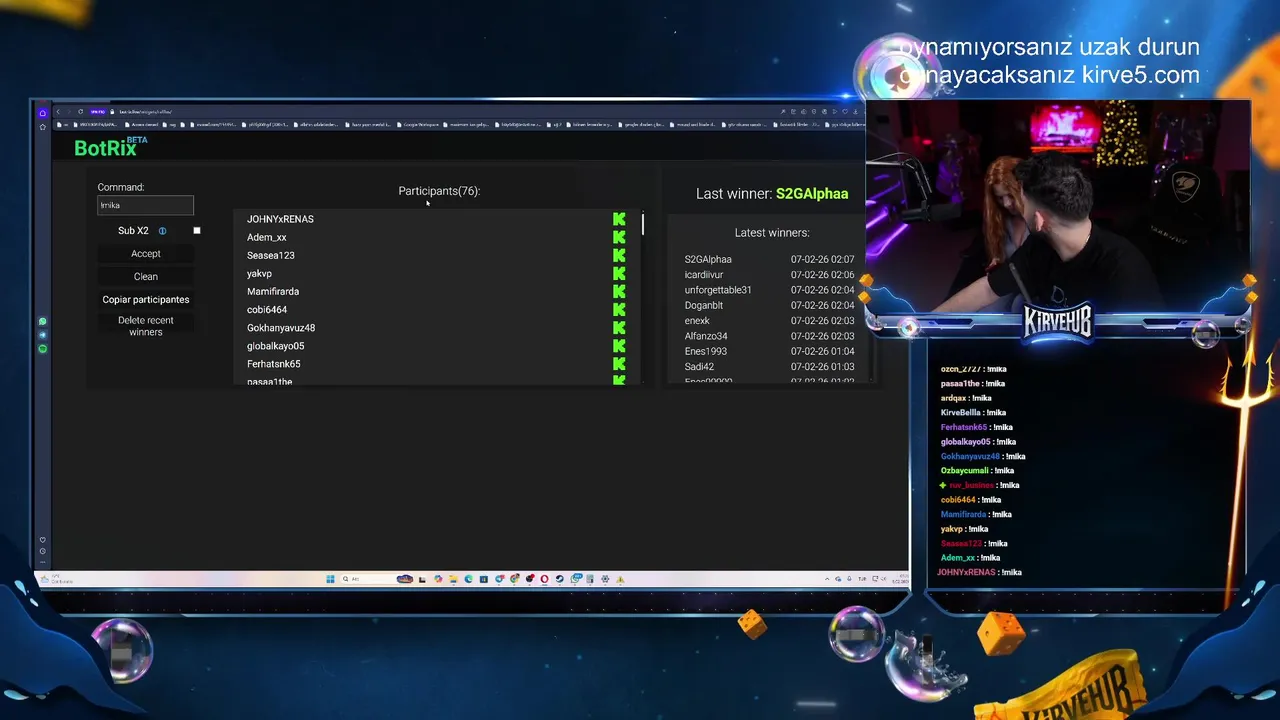Screen dimensions: 1280x720
Task: Open Spotify in the browser sidebar
Action: click(x=42, y=349)
